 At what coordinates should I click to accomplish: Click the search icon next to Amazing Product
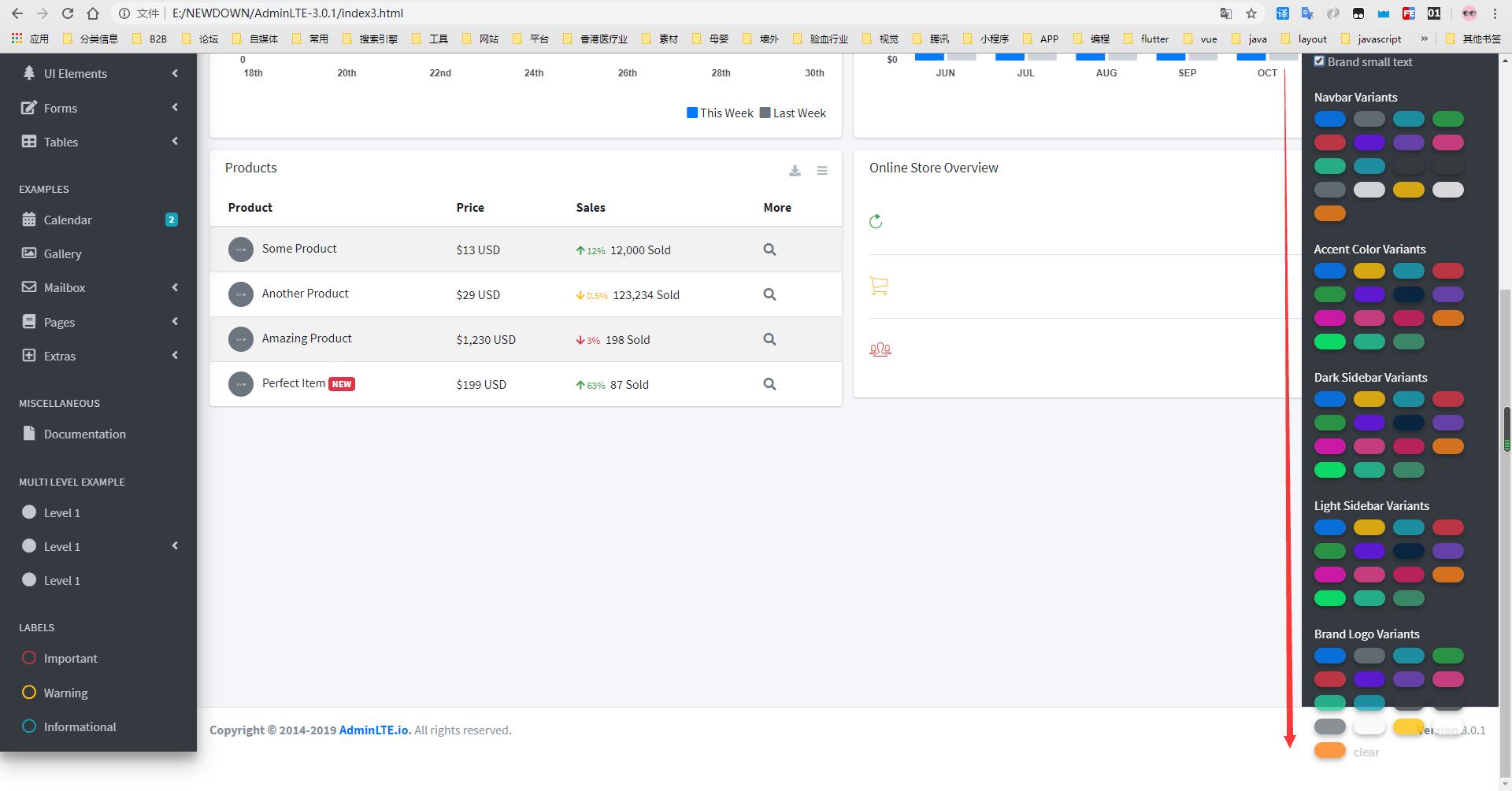click(769, 339)
